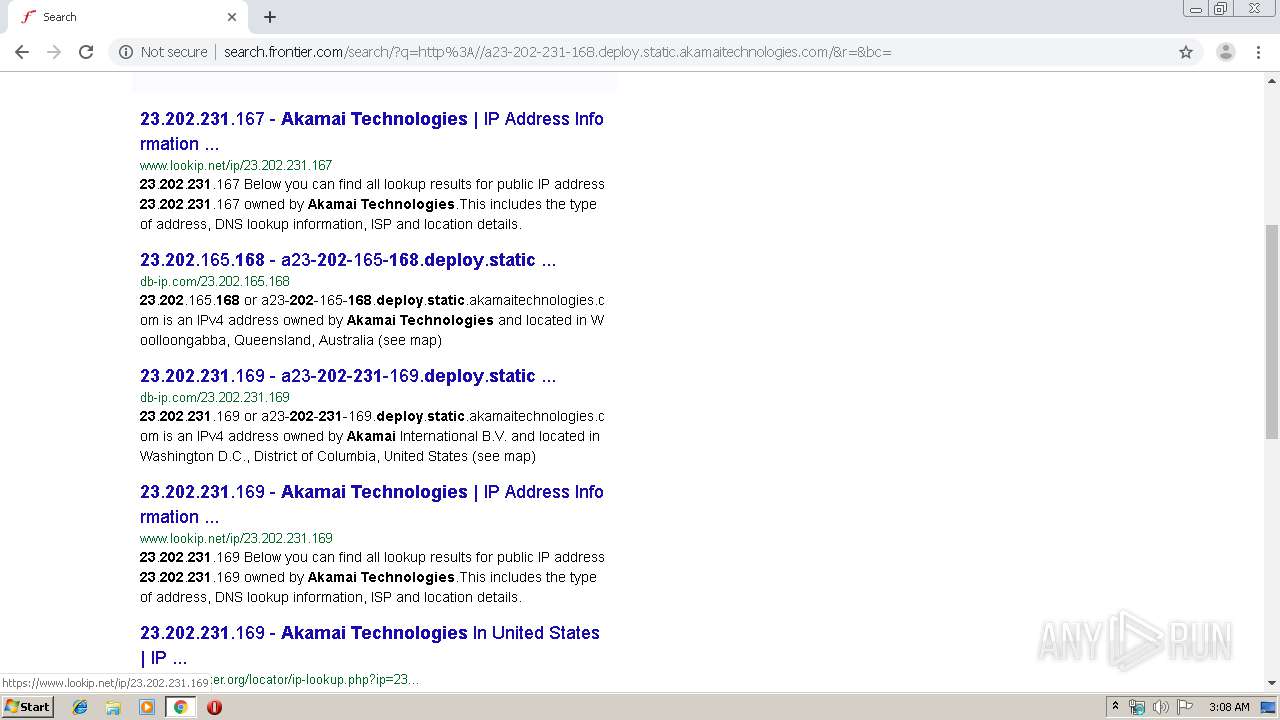Open the red stop-sign taskbar app
Image resolution: width=1280 pixels, height=720 pixels.
tap(214, 707)
